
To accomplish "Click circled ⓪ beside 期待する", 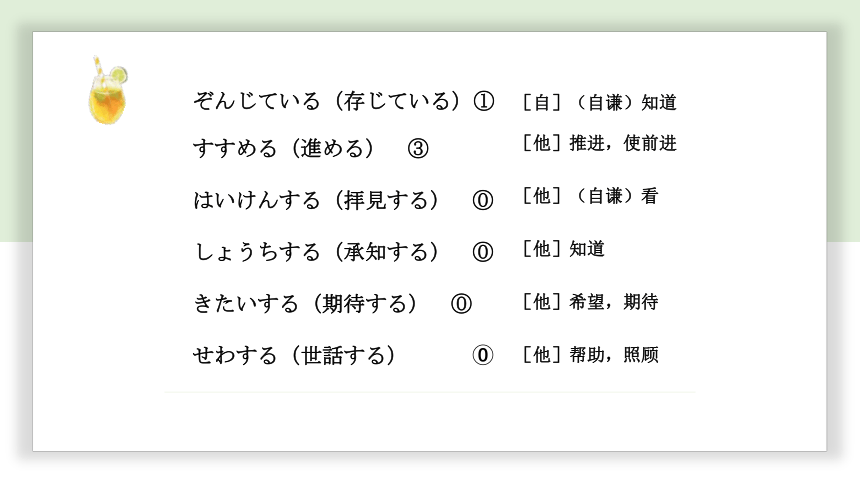I will pyautogui.click(x=461, y=303).
